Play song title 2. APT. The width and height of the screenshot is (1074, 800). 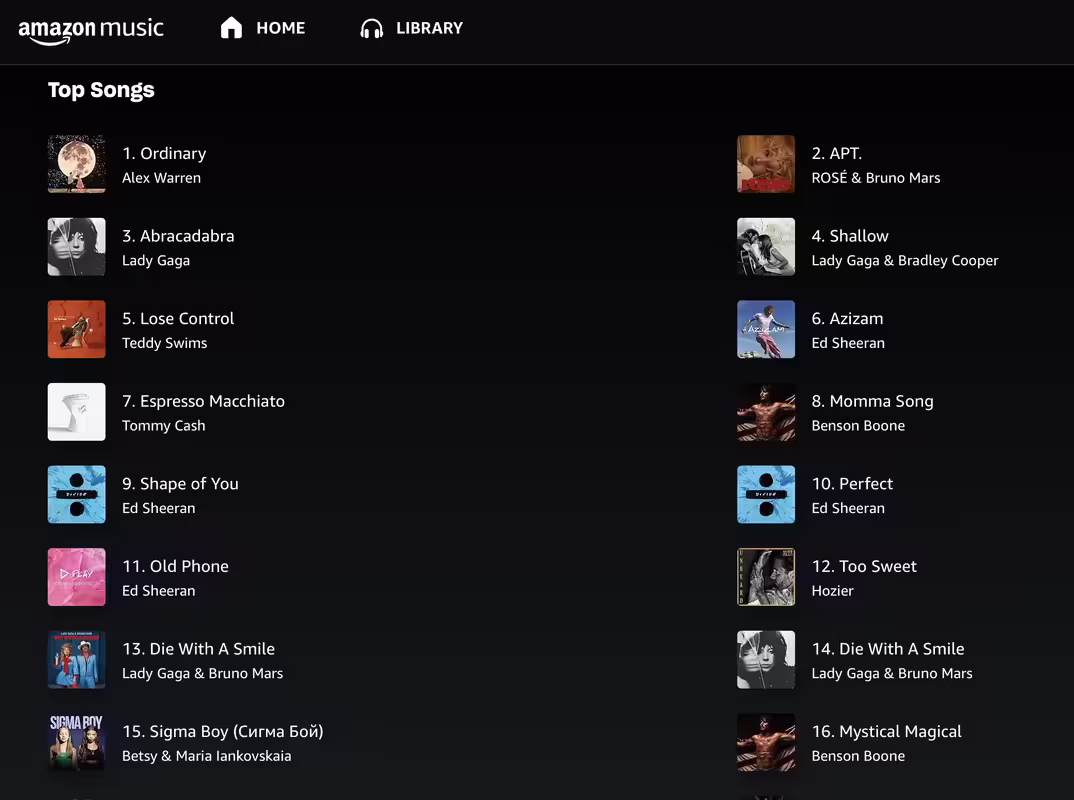(x=837, y=153)
